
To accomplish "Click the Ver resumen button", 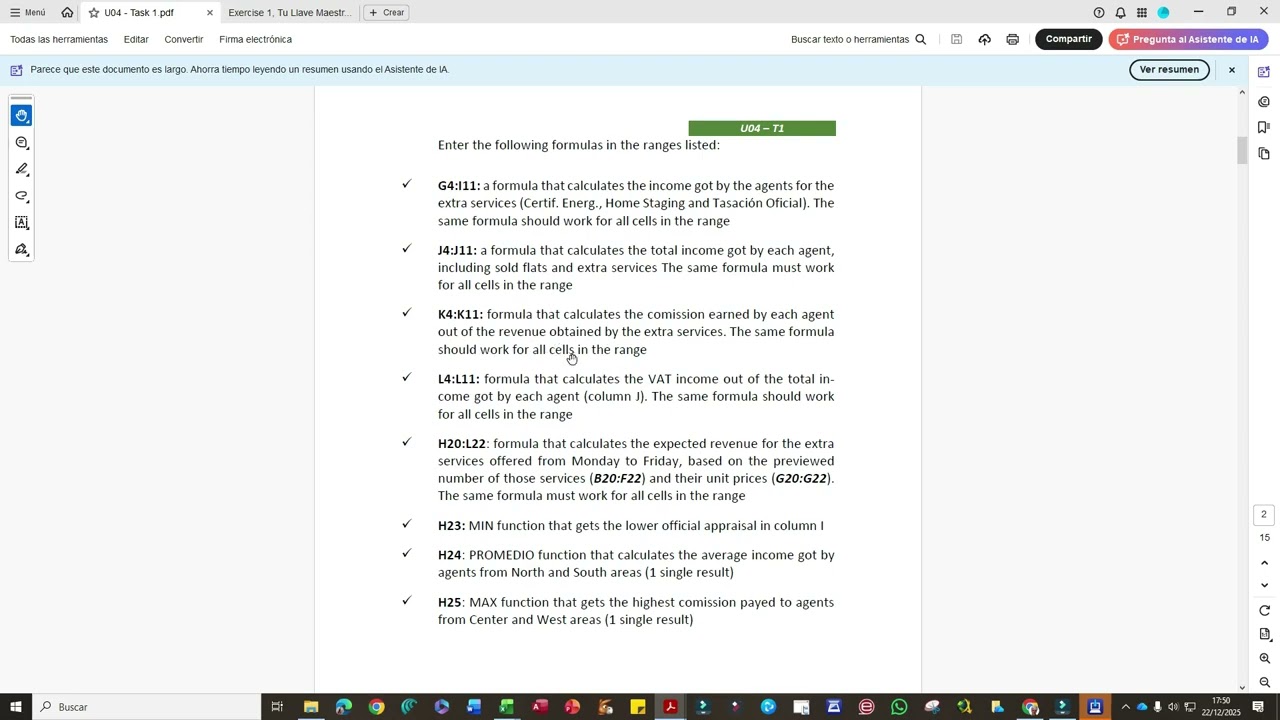I will [1169, 69].
